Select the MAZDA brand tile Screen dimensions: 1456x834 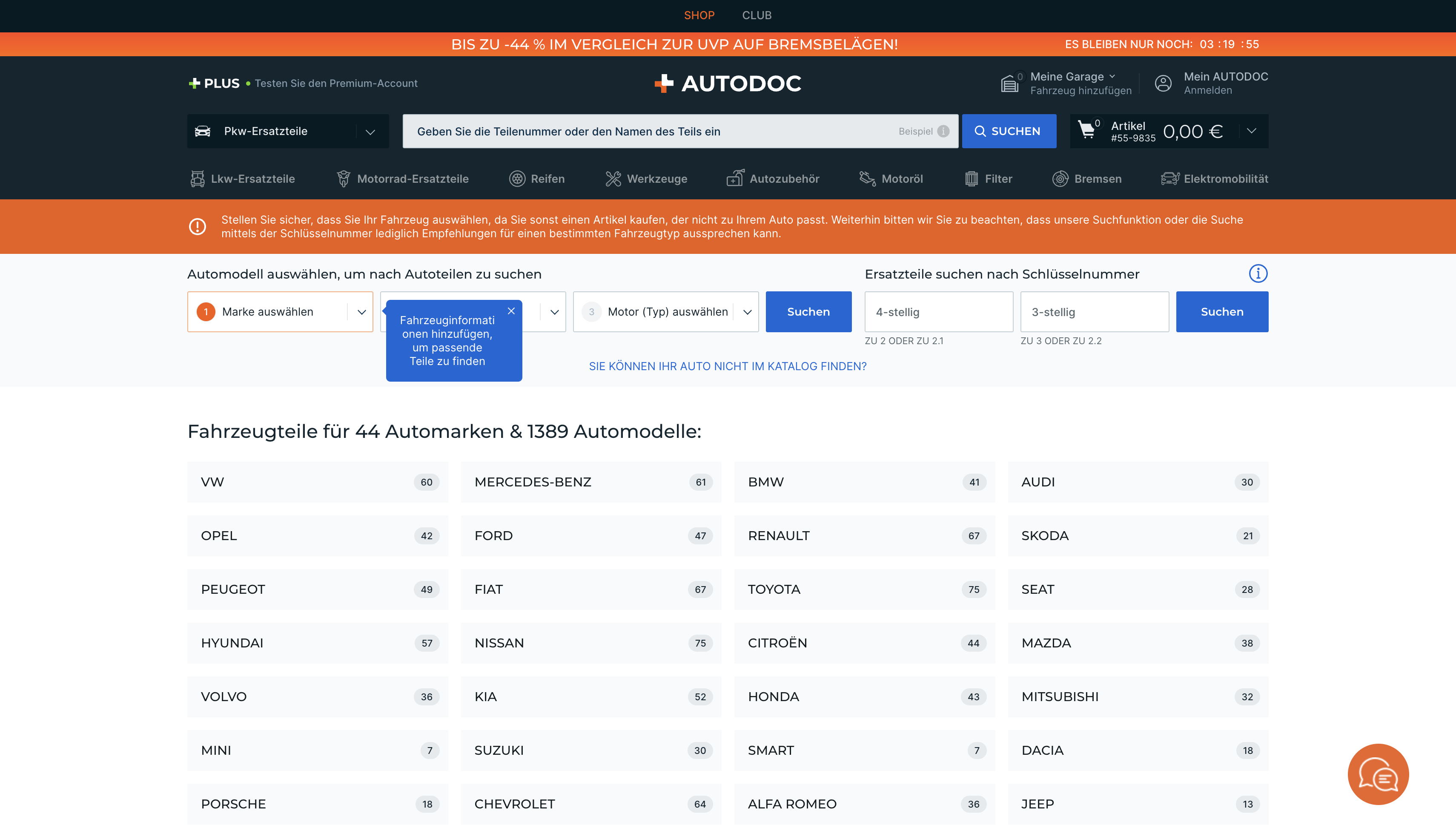pyautogui.click(x=1138, y=643)
